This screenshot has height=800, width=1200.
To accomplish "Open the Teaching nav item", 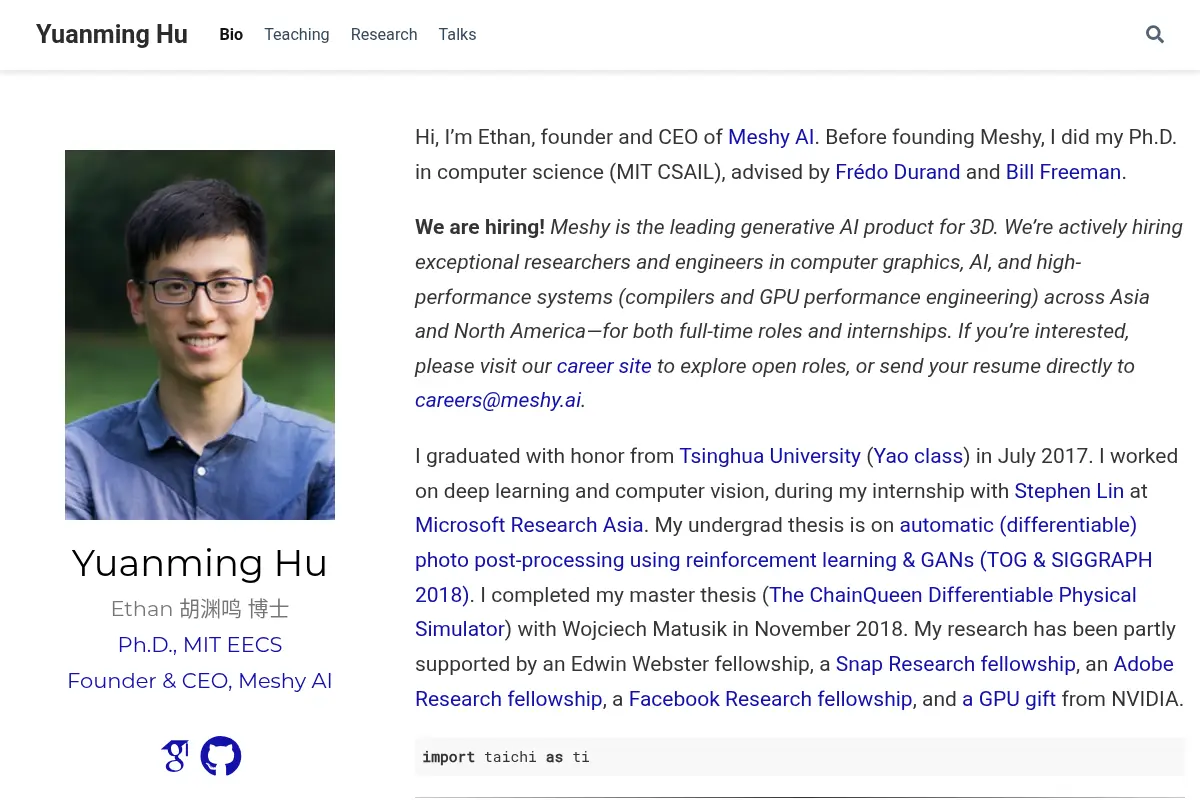I will coord(297,34).
